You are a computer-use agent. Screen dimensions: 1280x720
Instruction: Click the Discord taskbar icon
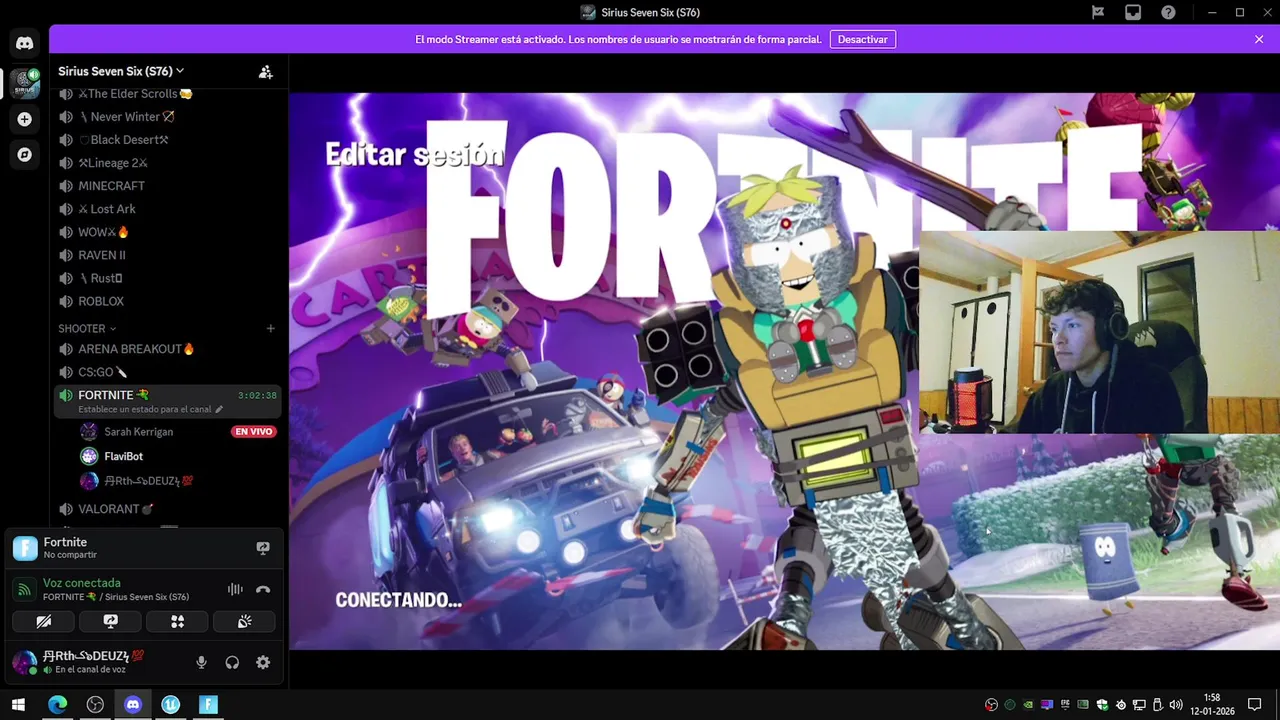pyautogui.click(x=133, y=704)
